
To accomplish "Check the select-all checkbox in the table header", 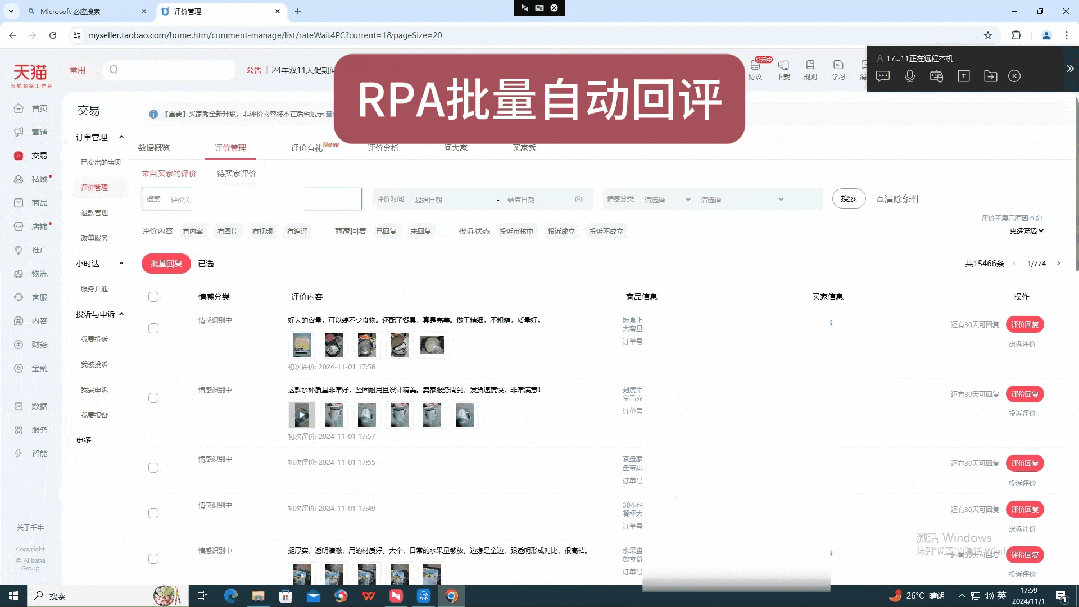I will (153, 296).
